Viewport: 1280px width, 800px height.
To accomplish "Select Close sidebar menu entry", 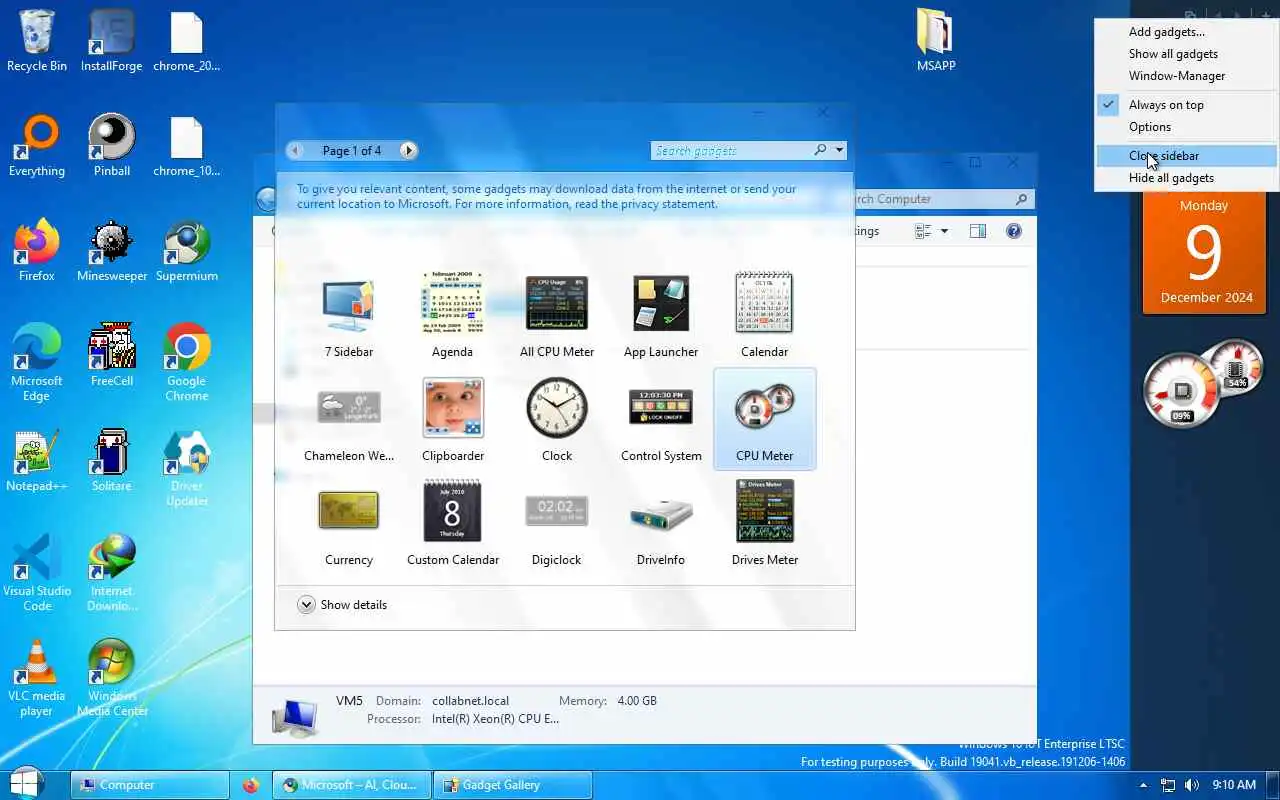I will tap(1187, 156).
